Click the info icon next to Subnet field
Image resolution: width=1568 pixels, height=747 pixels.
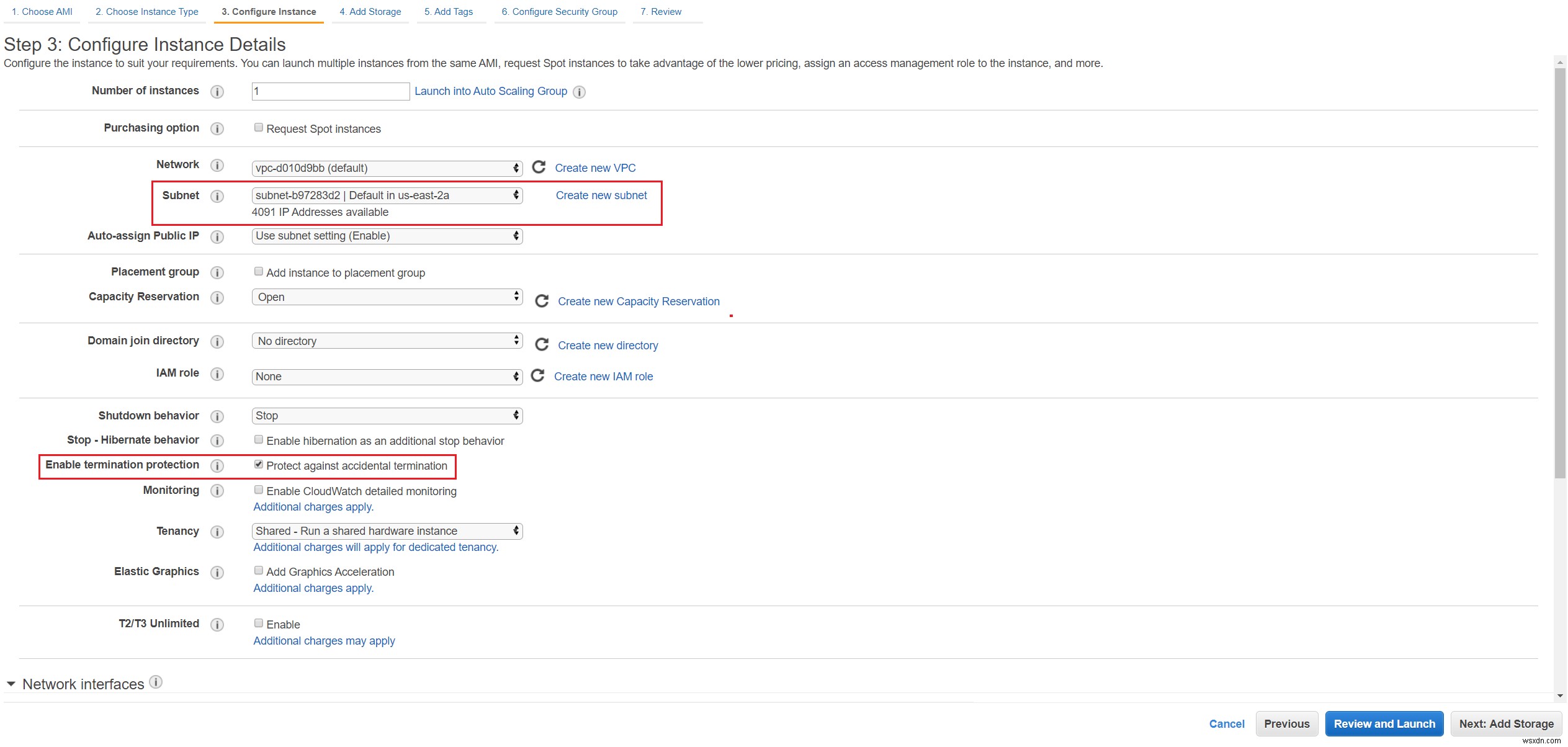pos(218,195)
